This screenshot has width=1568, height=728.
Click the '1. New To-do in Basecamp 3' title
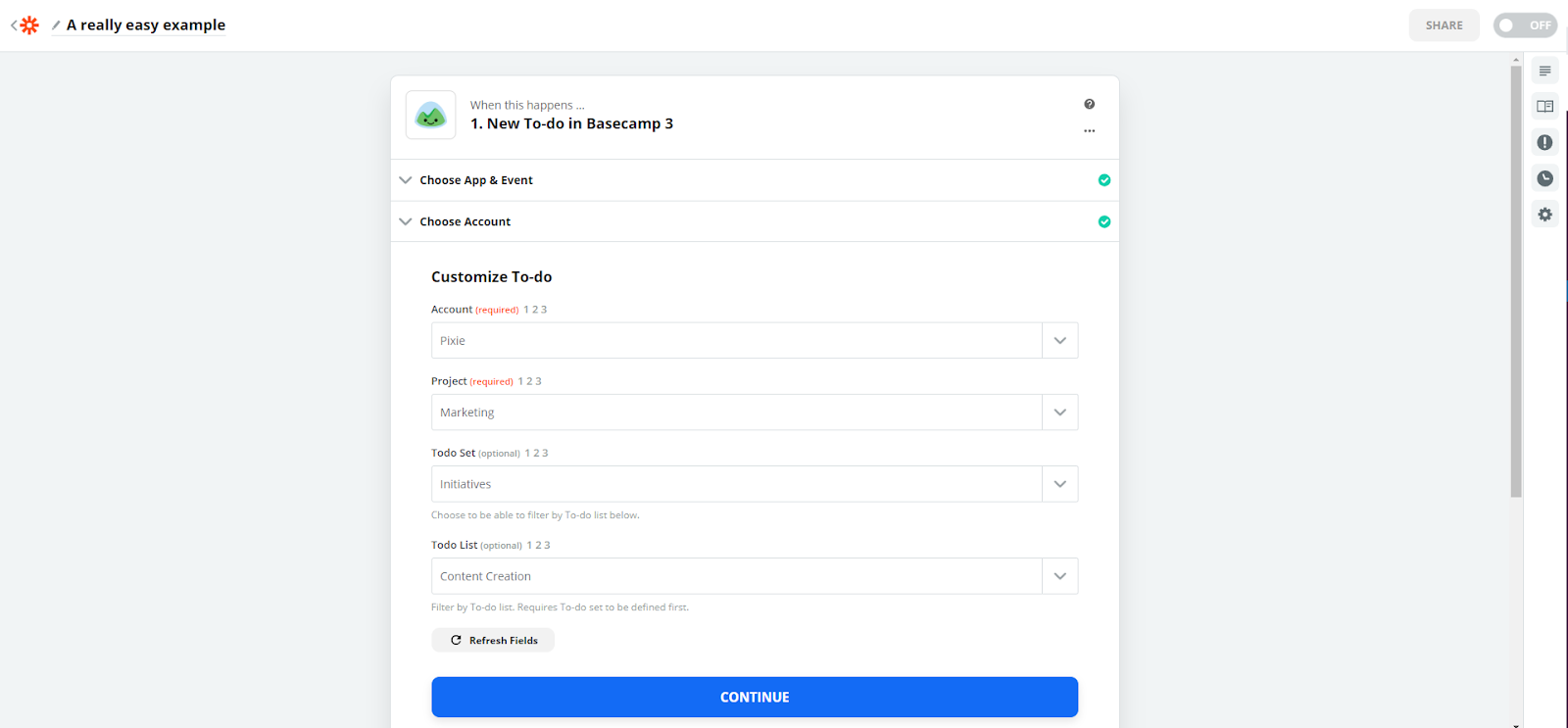[x=571, y=123]
